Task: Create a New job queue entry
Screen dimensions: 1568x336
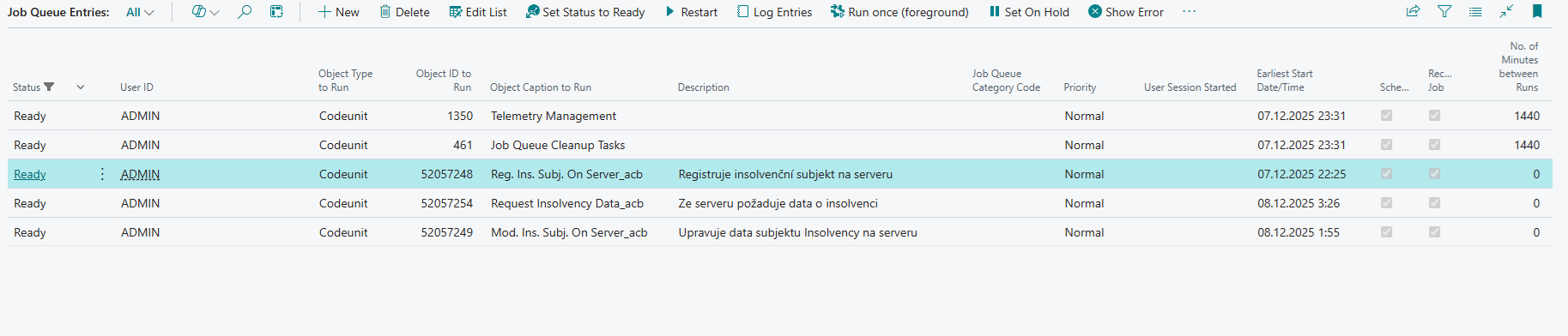Action: (338, 12)
